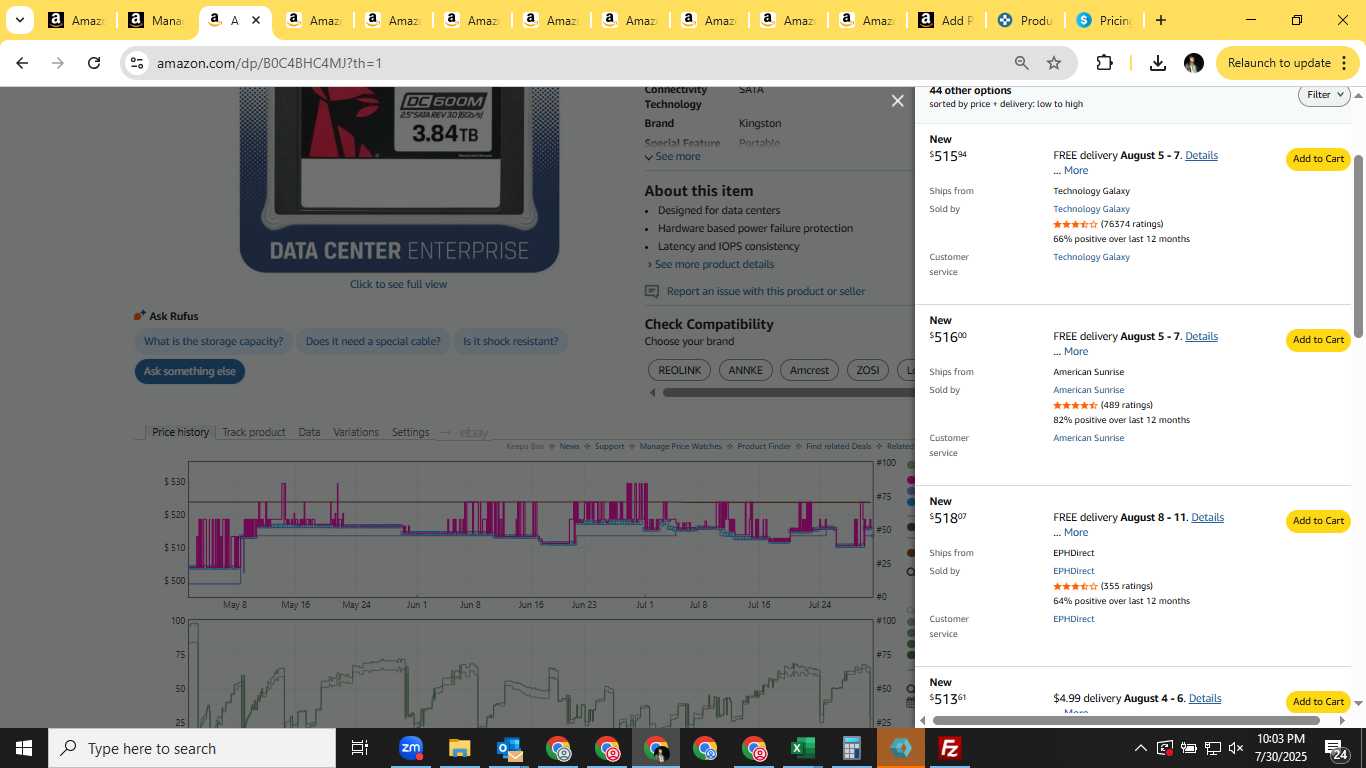Open Keepa Manage Price Watches link
This screenshot has width=1366, height=768.
click(680, 446)
